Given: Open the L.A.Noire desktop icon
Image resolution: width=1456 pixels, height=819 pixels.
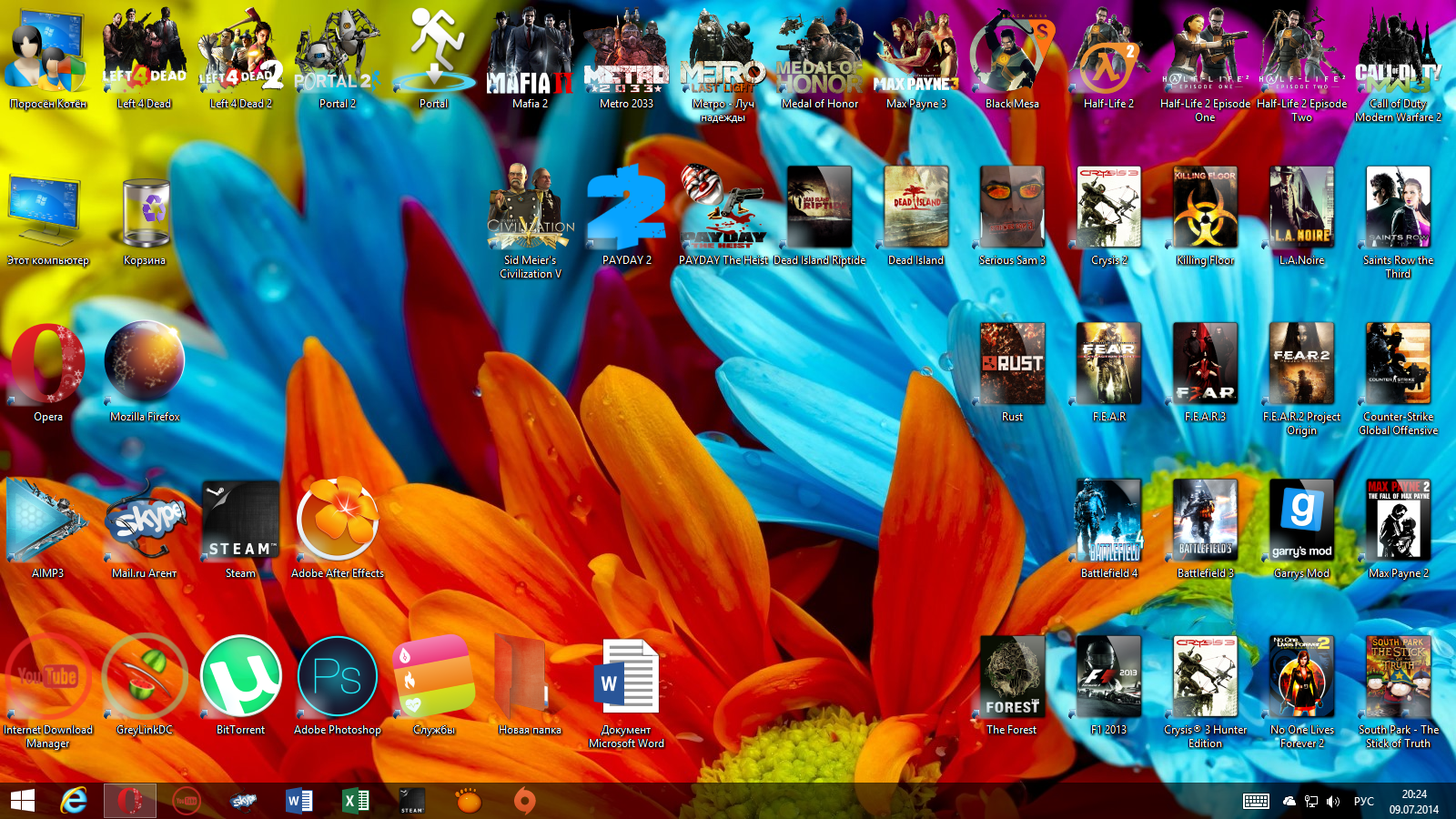Looking at the screenshot, I should tap(1302, 207).
